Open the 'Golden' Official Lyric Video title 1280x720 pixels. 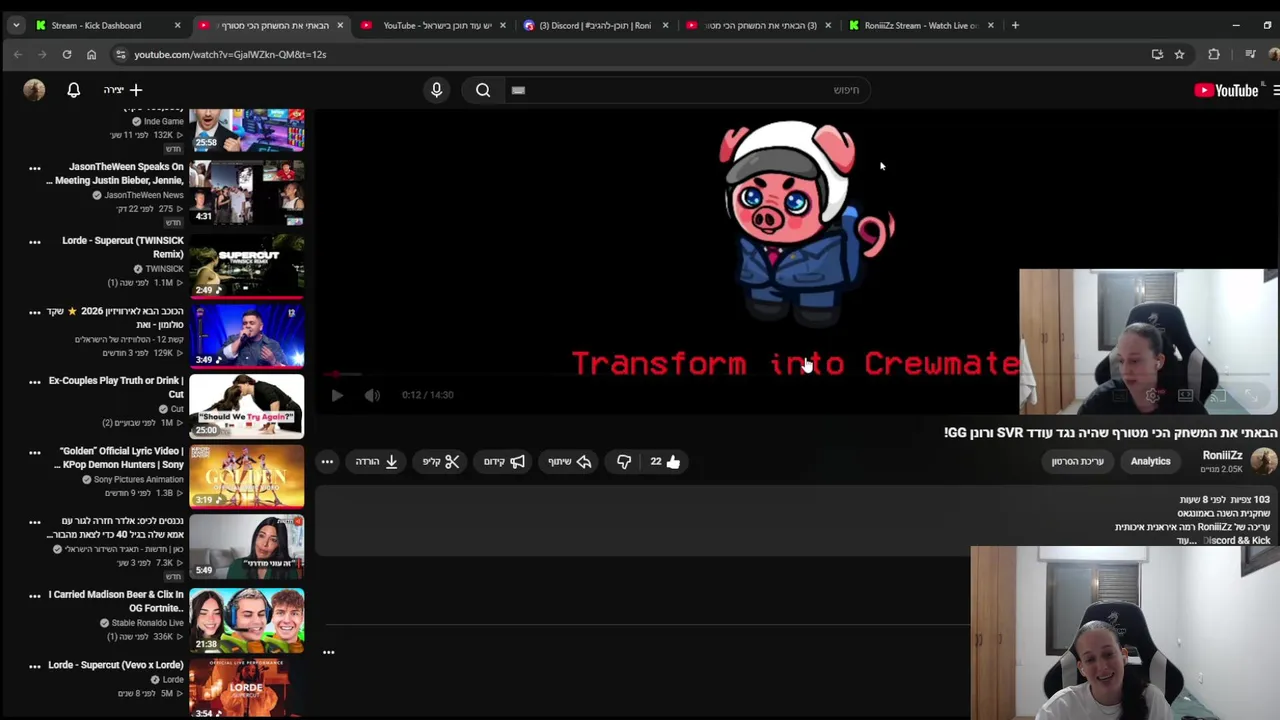(x=121, y=458)
